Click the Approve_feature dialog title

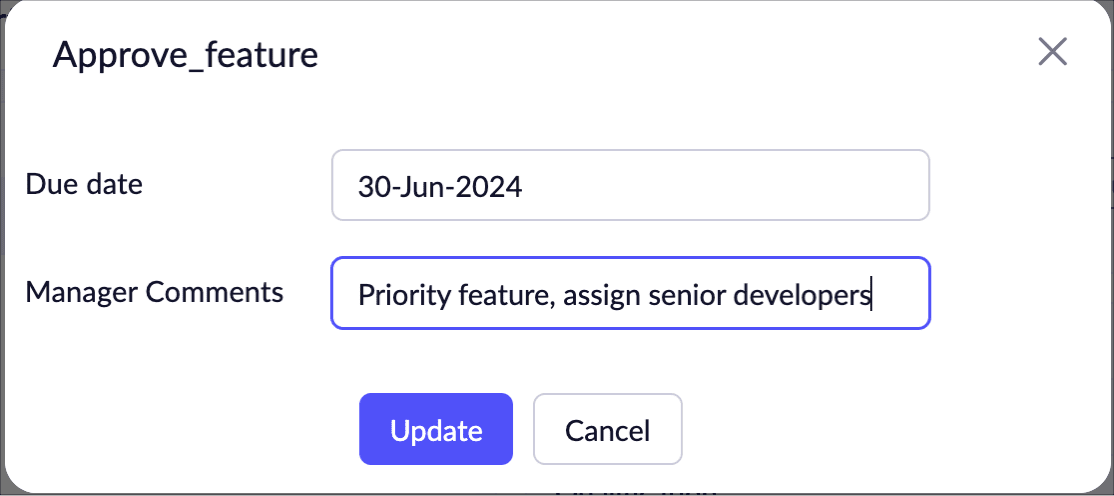click(x=185, y=55)
